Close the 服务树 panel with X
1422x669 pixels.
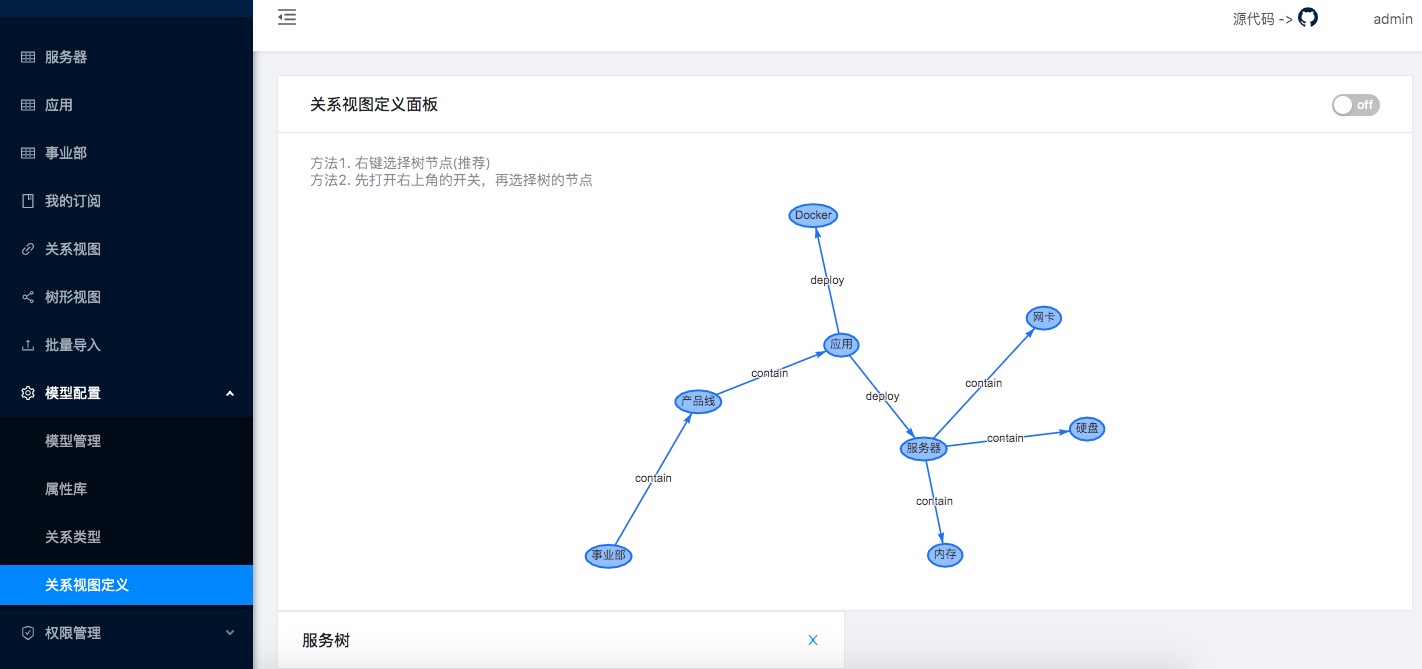pos(813,640)
